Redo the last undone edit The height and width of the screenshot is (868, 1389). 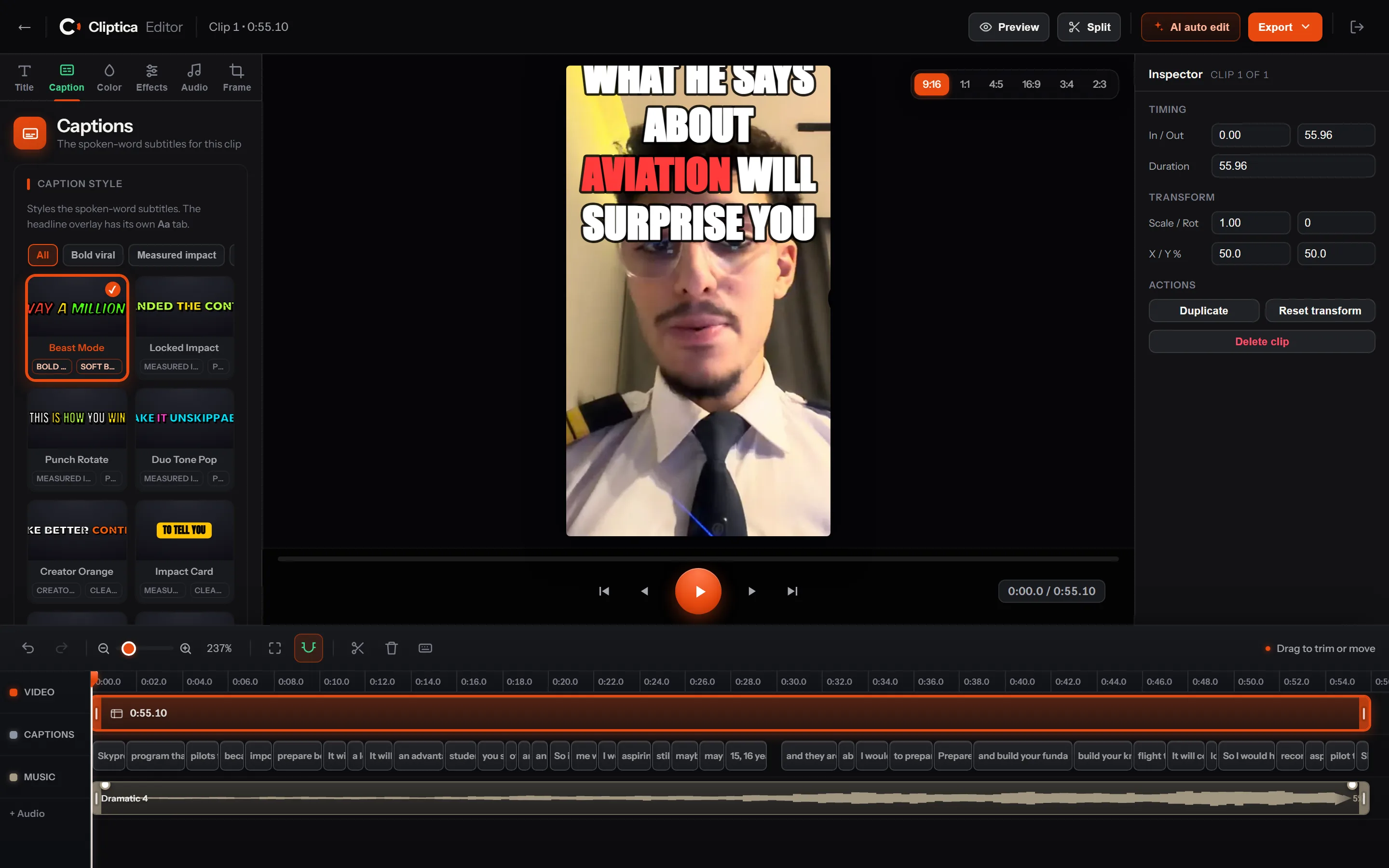tap(61, 648)
